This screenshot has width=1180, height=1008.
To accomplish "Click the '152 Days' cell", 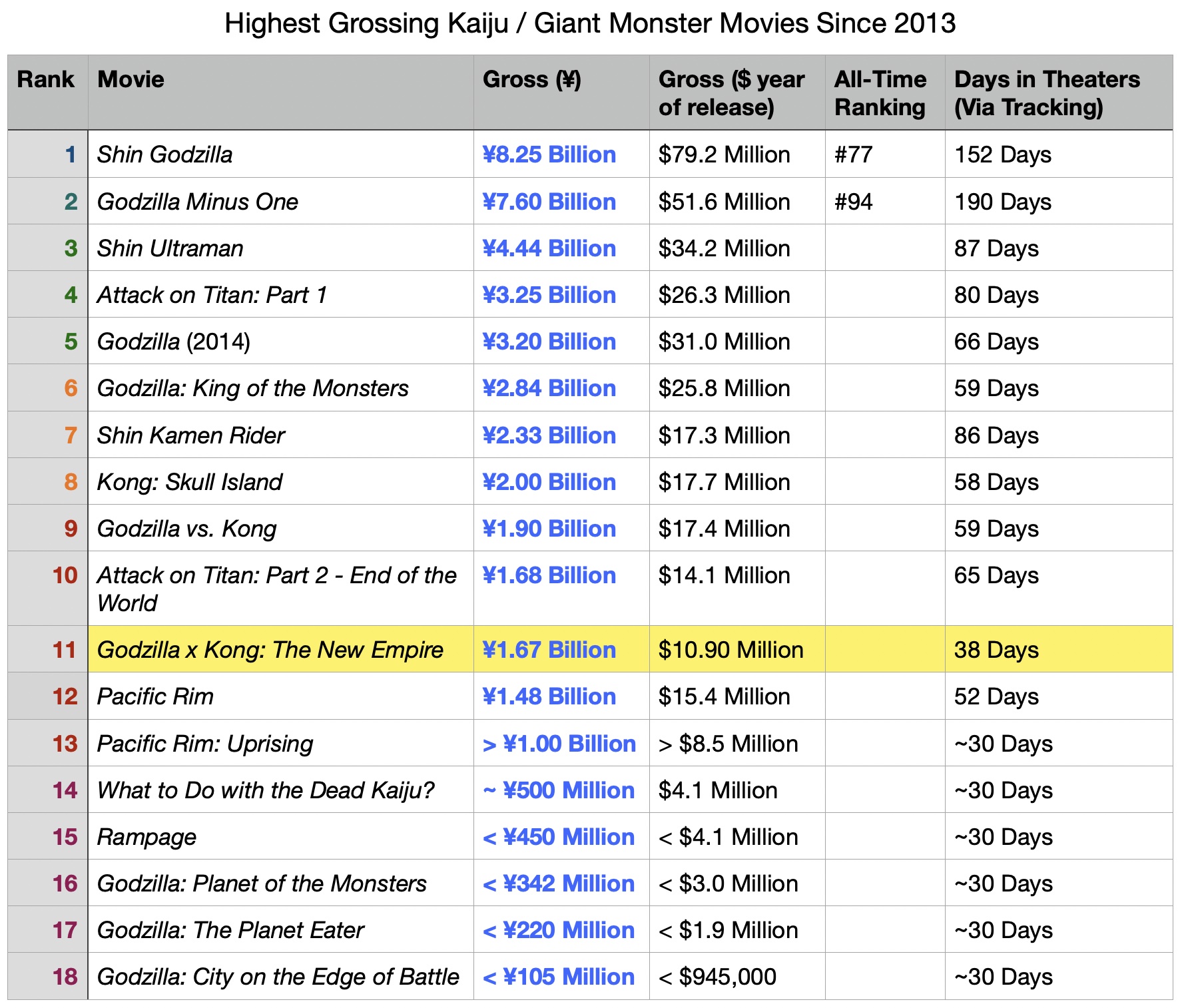I will [x=1059, y=154].
